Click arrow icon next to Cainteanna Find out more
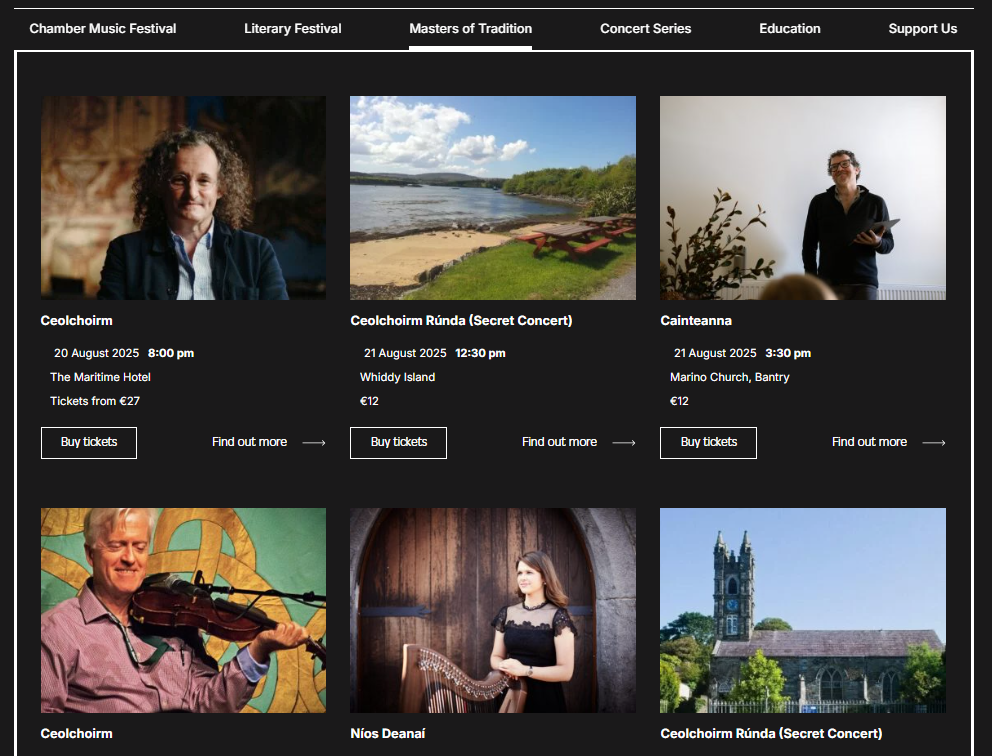The width and height of the screenshot is (992, 756). tap(934, 443)
